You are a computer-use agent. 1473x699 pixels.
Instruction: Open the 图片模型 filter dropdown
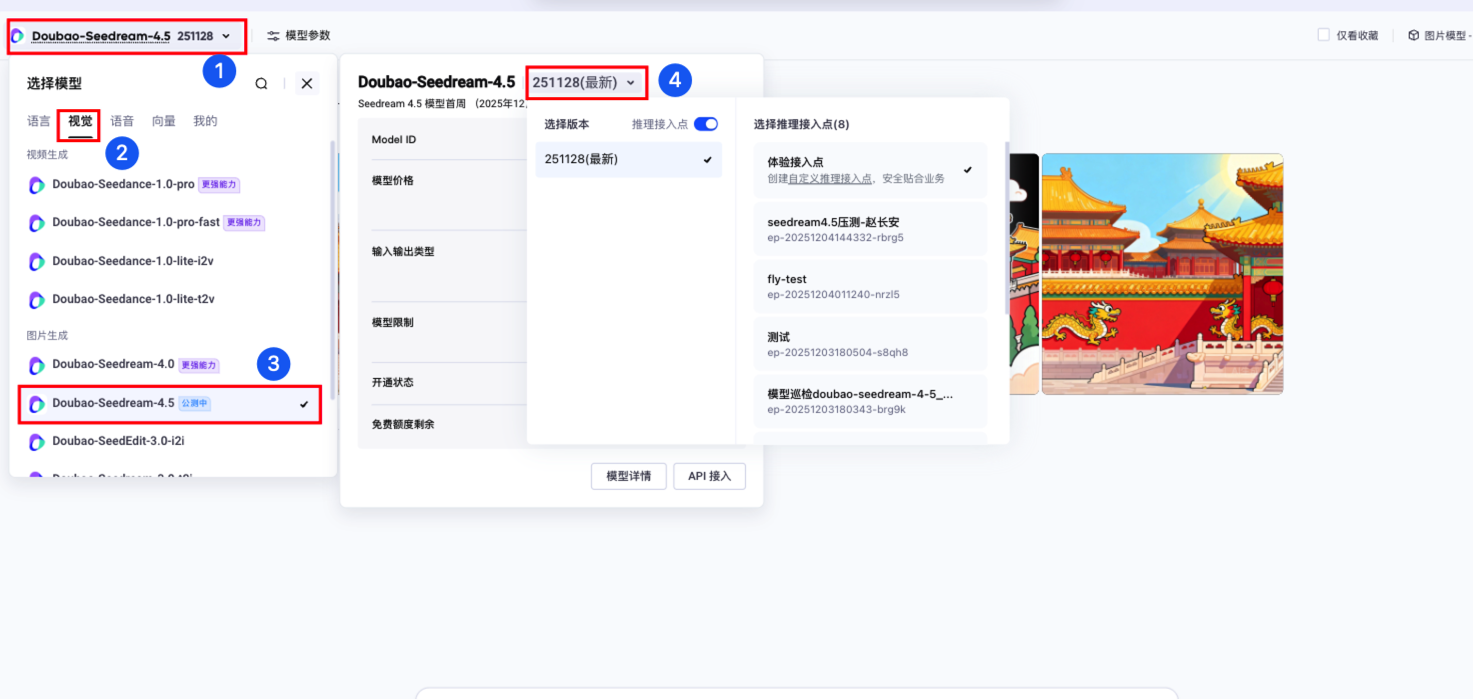tap(1439, 35)
